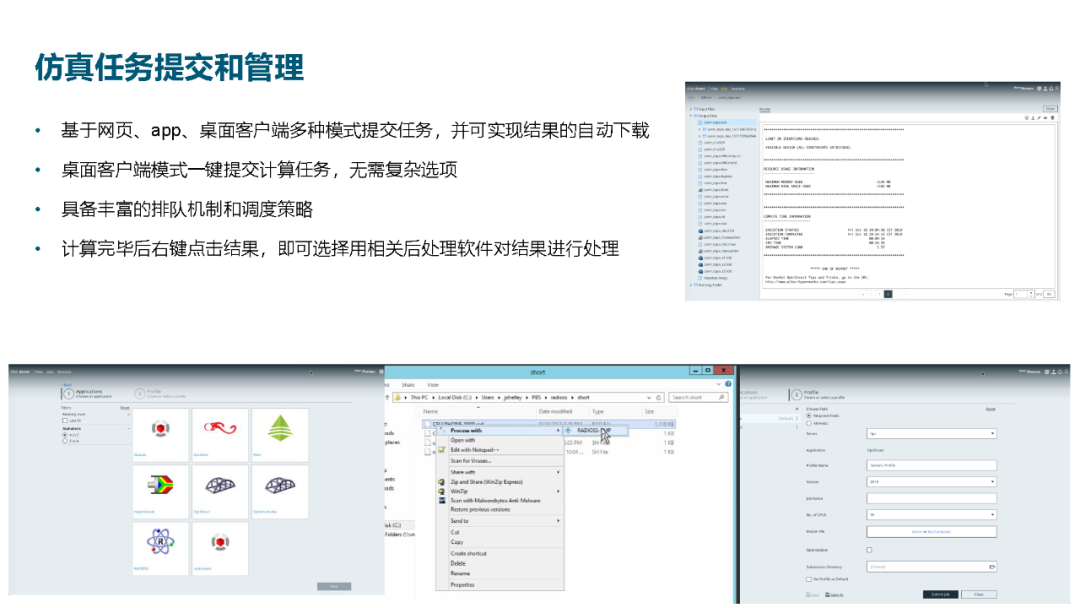Open the No. of CPUs dropdown
Screen dimensions: 1080x608
(x=931, y=515)
